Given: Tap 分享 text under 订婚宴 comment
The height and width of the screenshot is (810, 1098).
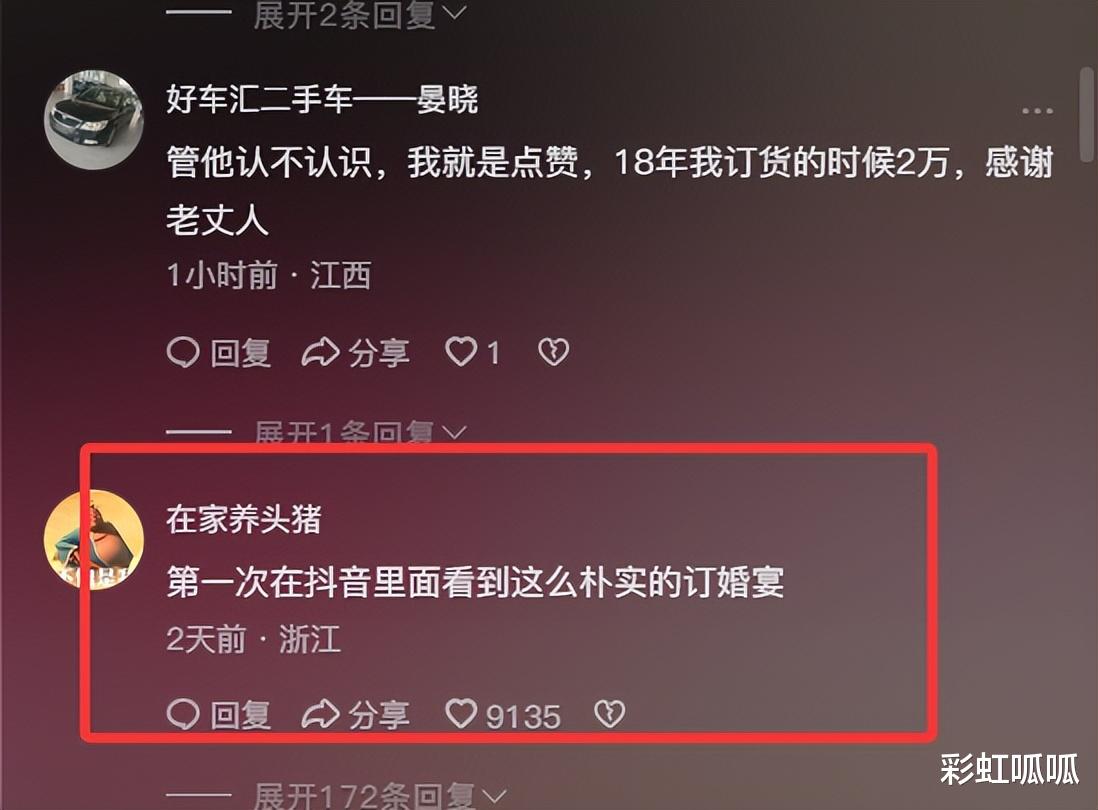Looking at the screenshot, I should [x=379, y=715].
